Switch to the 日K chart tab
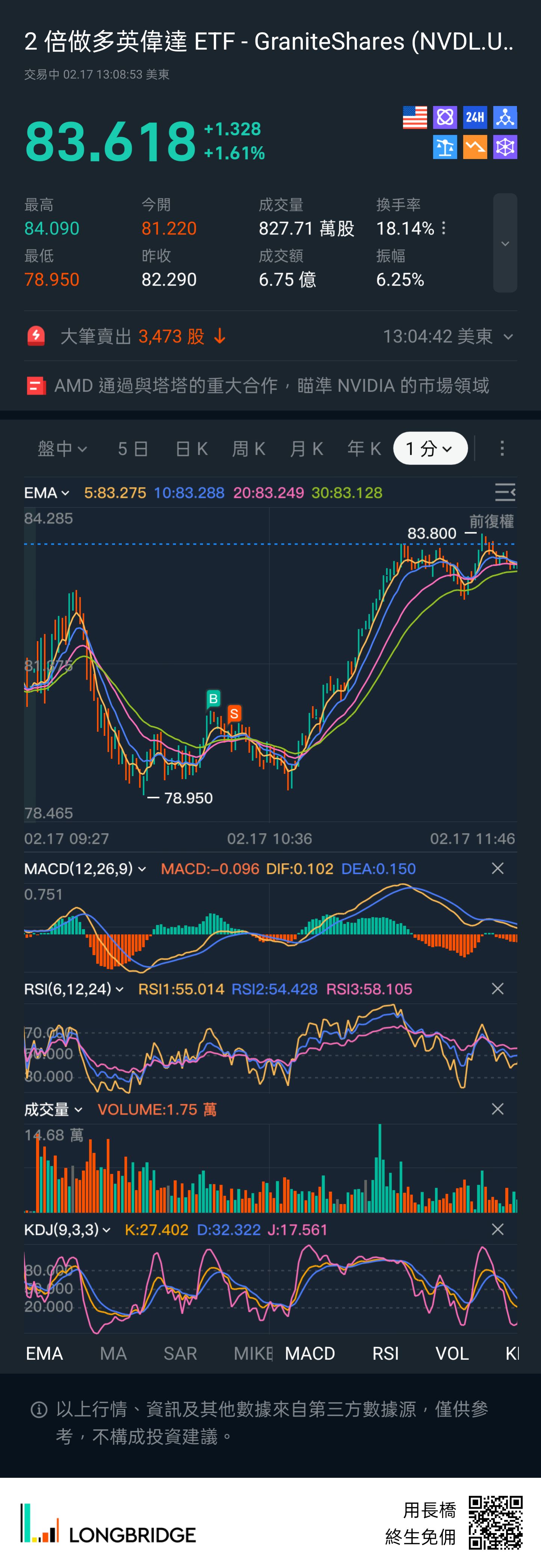The image size is (541, 1568). (191, 449)
